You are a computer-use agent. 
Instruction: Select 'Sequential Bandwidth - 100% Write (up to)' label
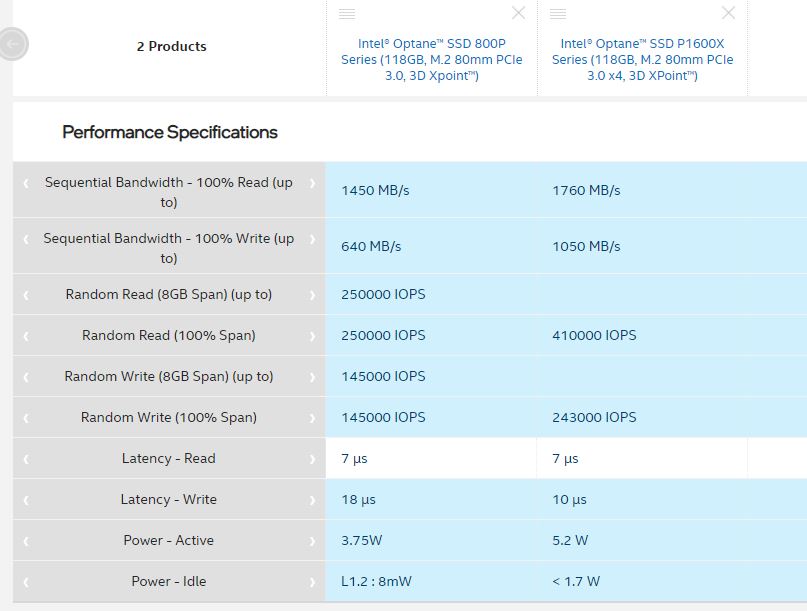pyautogui.click(x=169, y=248)
